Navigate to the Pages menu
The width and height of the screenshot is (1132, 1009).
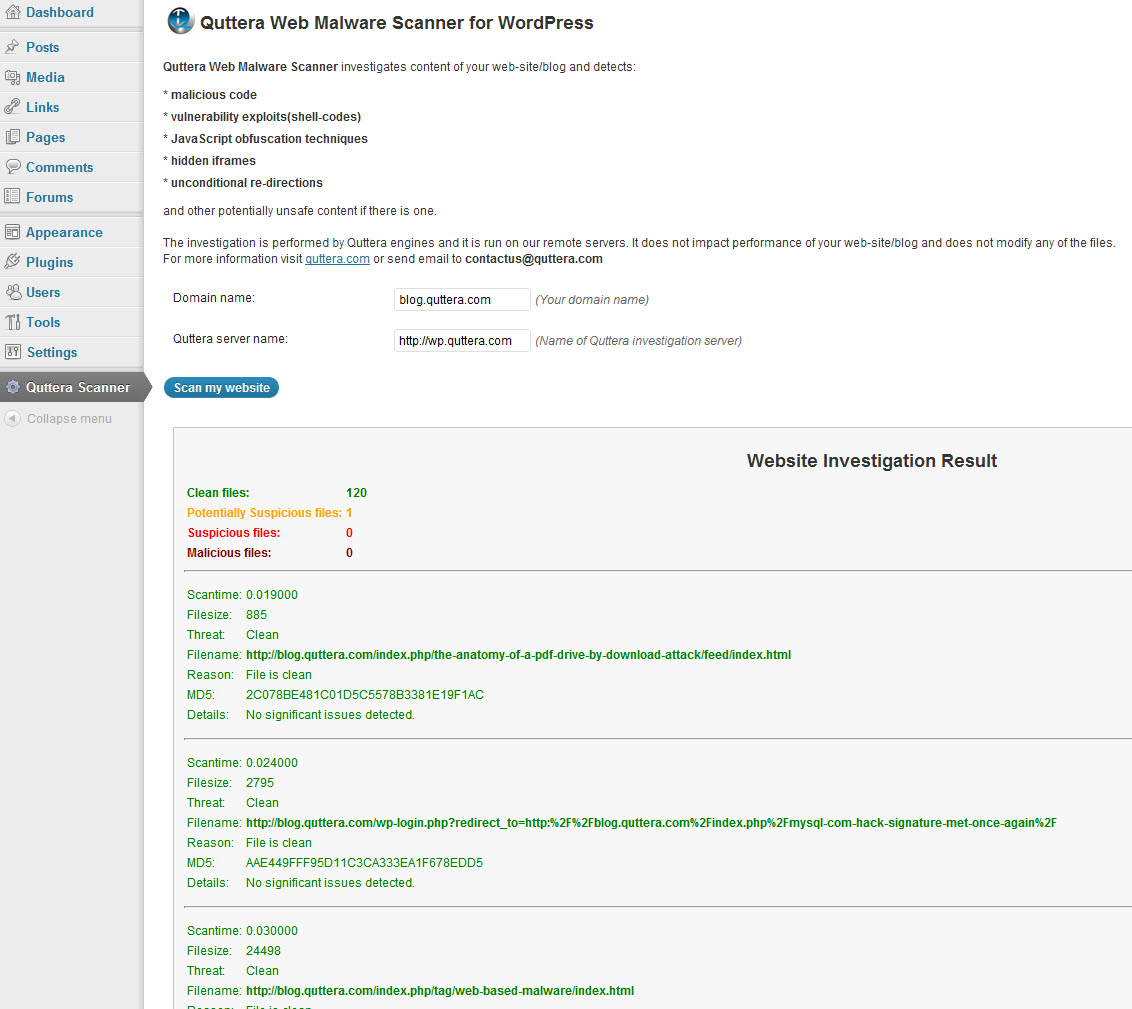pyautogui.click(x=45, y=137)
